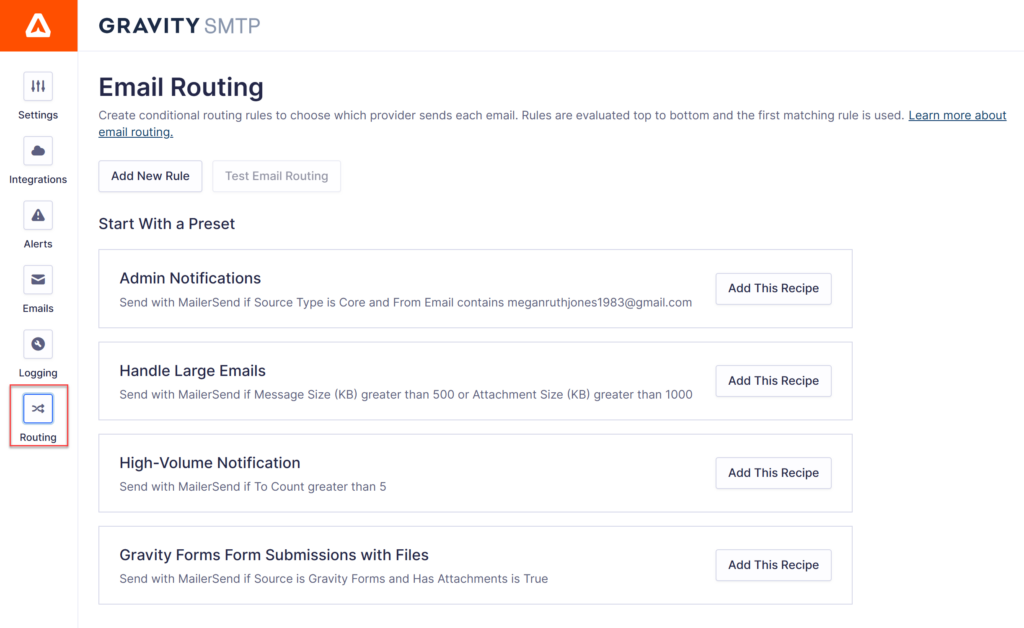The width and height of the screenshot is (1024, 628).
Task: Click the Has Attachments is True description
Action: (x=334, y=579)
